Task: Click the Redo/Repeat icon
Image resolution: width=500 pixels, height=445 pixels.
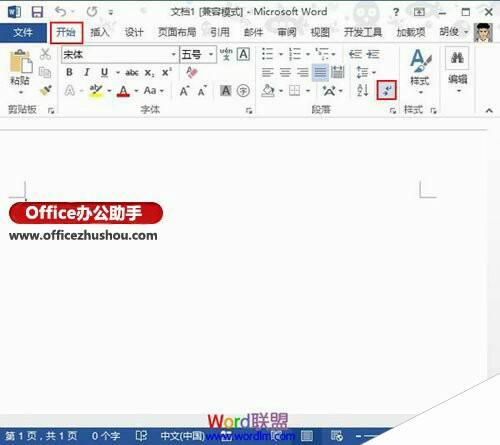Action: pyautogui.click(x=92, y=12)
